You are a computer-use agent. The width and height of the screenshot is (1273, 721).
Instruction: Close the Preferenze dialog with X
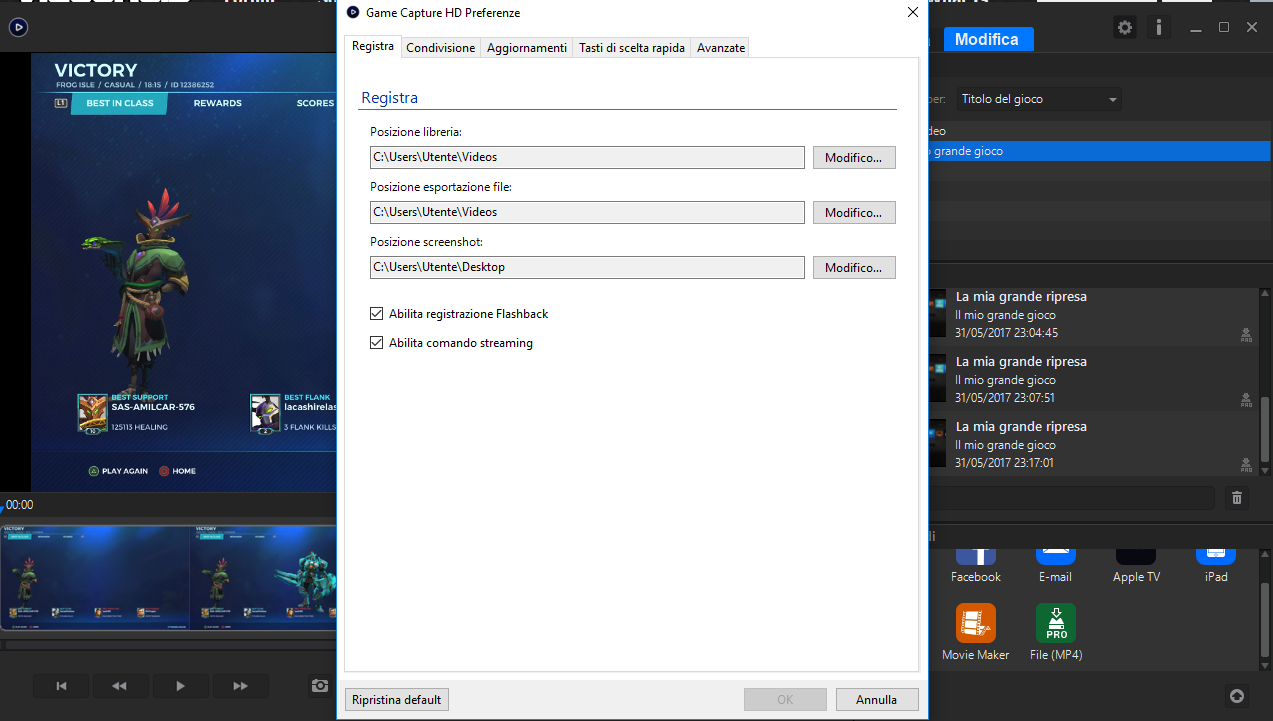(912, 13)
